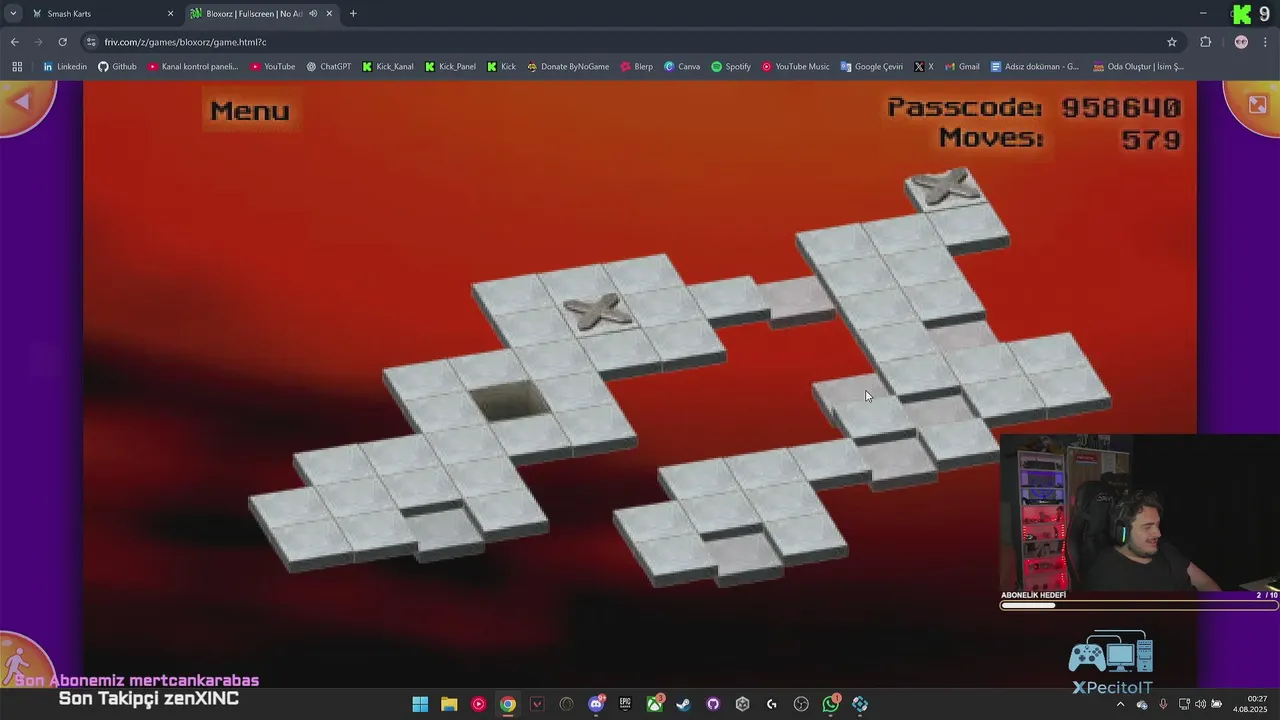Show hidden system tray icons
Screen dimensions: 1280x720
[1120, 704]
